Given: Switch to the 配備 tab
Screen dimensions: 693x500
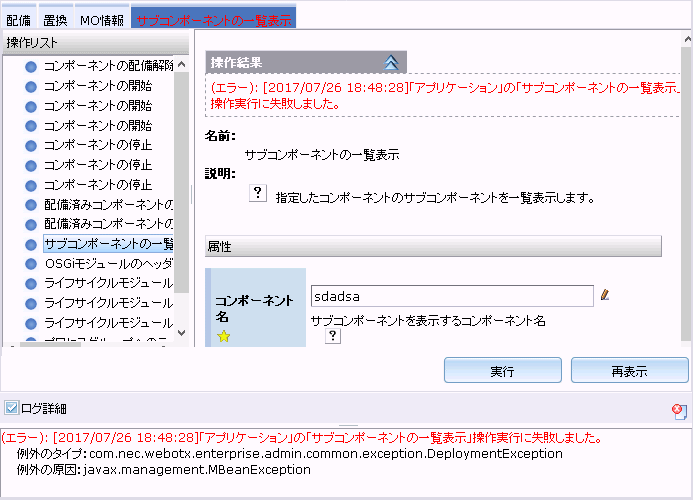Looking at the screenshot, I should (19, 19).
